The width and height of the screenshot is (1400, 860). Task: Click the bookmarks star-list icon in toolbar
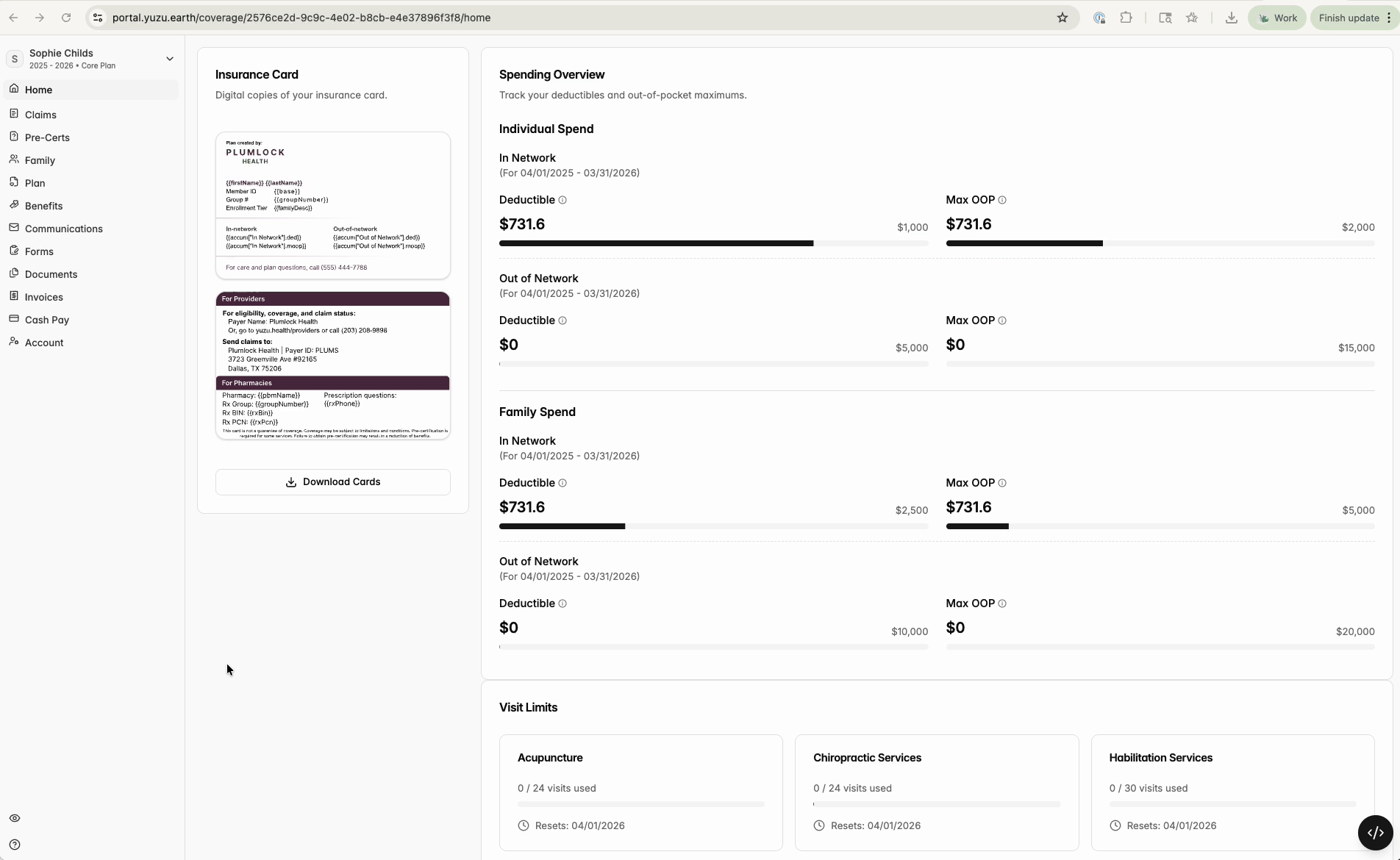pos(1192,18)
